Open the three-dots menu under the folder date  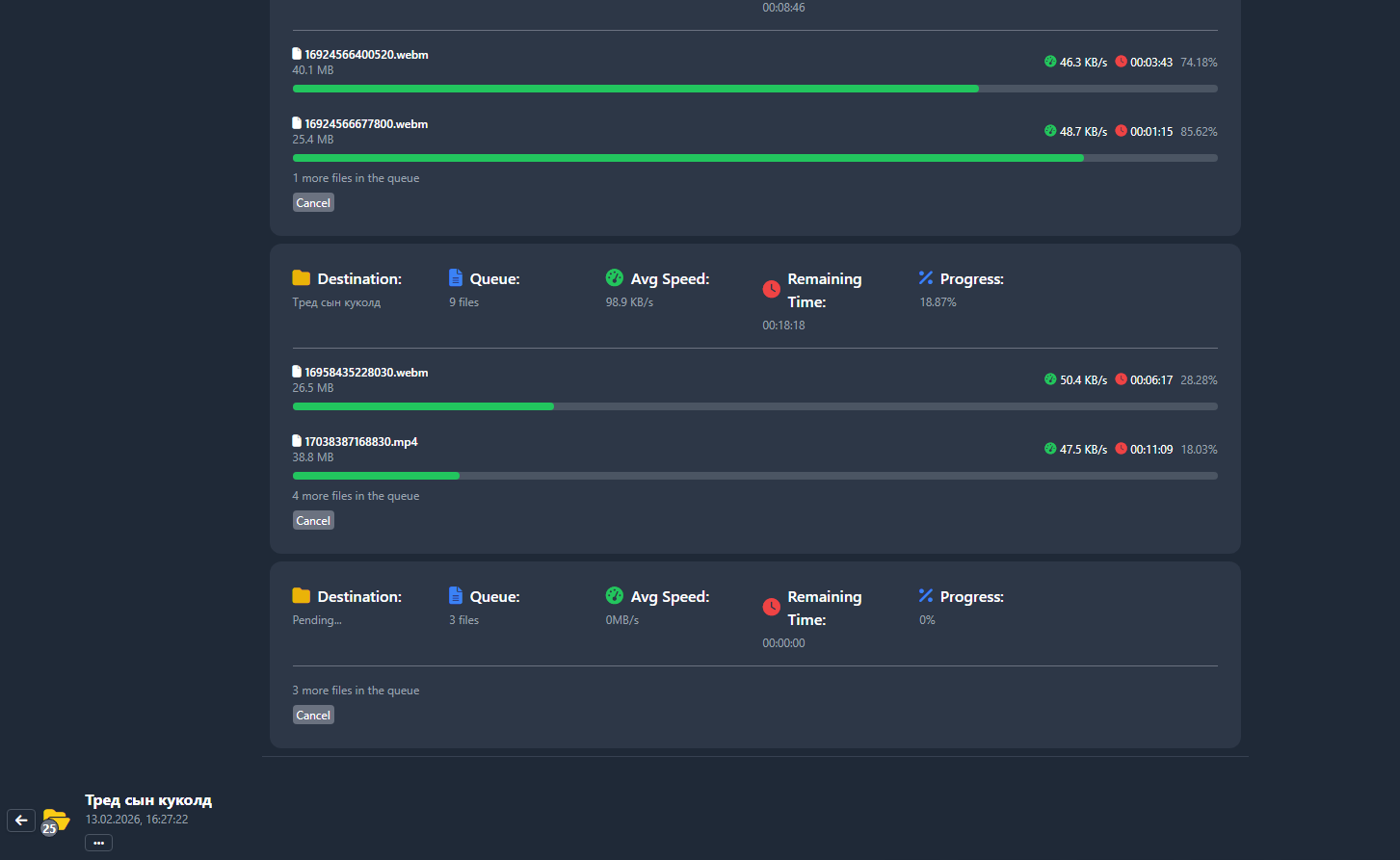[98, 843]
